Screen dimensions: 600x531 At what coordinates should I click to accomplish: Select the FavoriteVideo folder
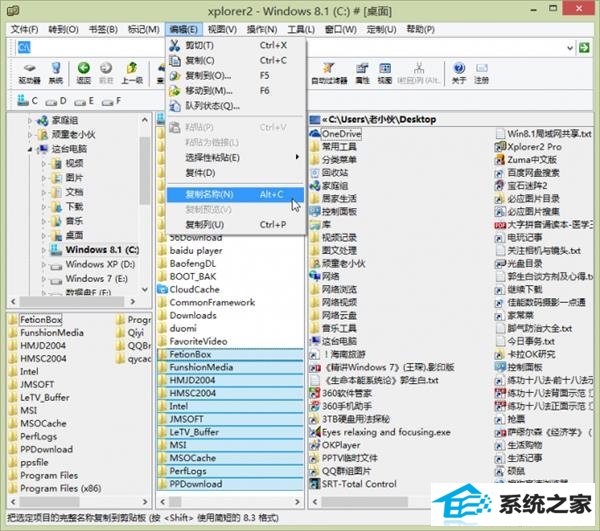pos(198,341)
